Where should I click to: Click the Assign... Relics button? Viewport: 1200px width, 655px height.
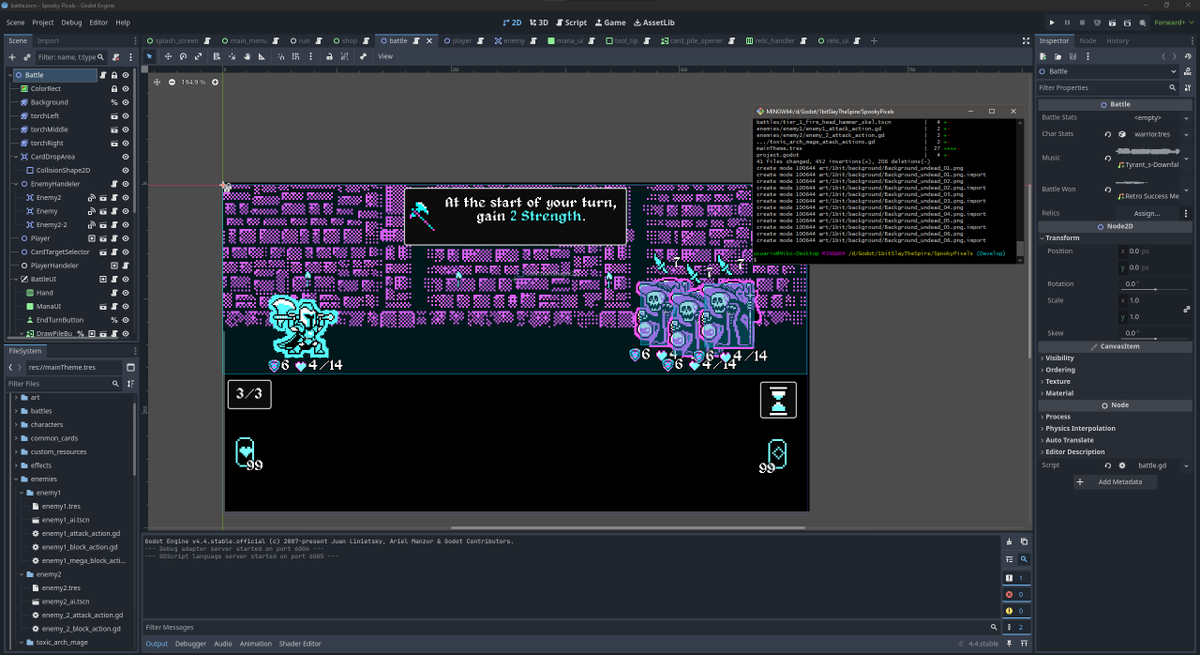(1147, 213)
